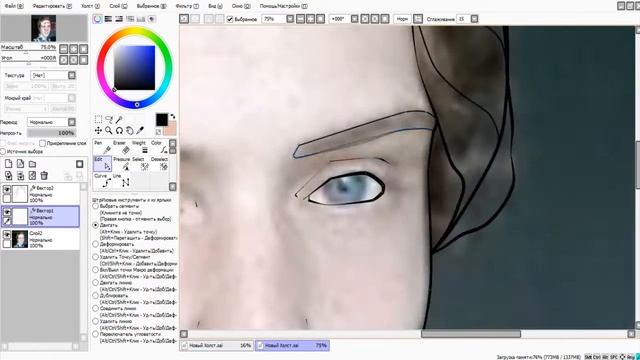Swap foreground and background colors
Image resolution: width=640 pixels, height=360 pixels.
pyautogui.click(x=173, y=117)
